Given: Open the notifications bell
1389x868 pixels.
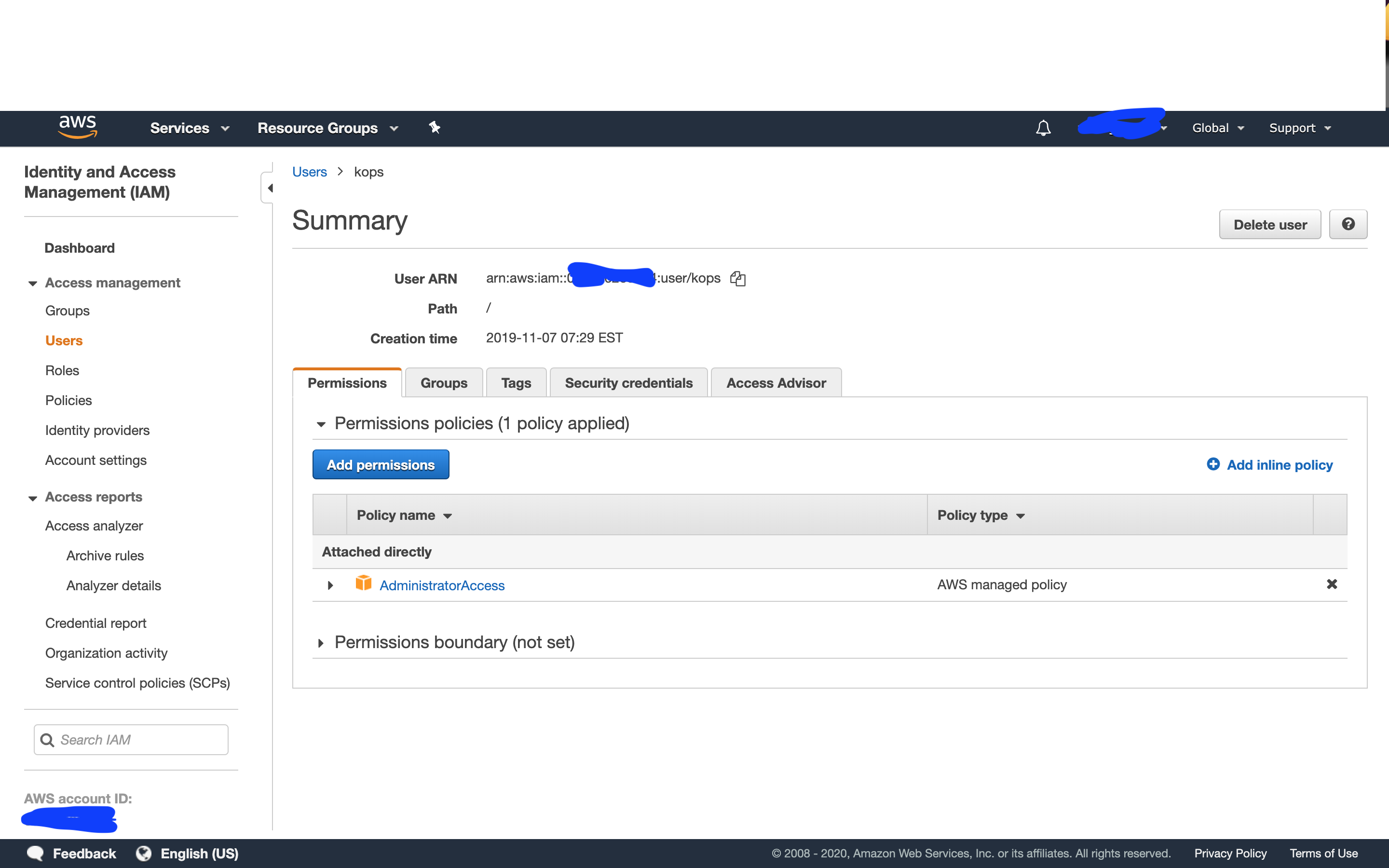Looking at the screenshot, I should [1043, 127].
